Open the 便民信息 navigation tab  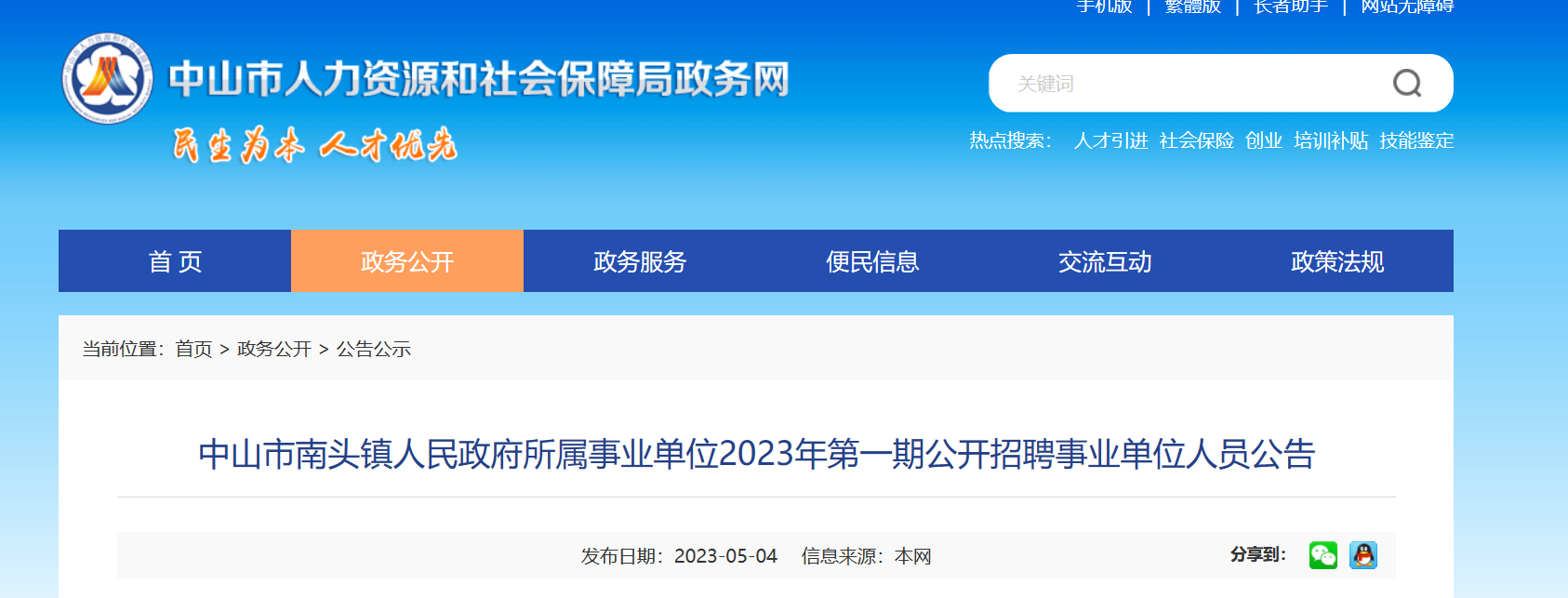point(872,261)
